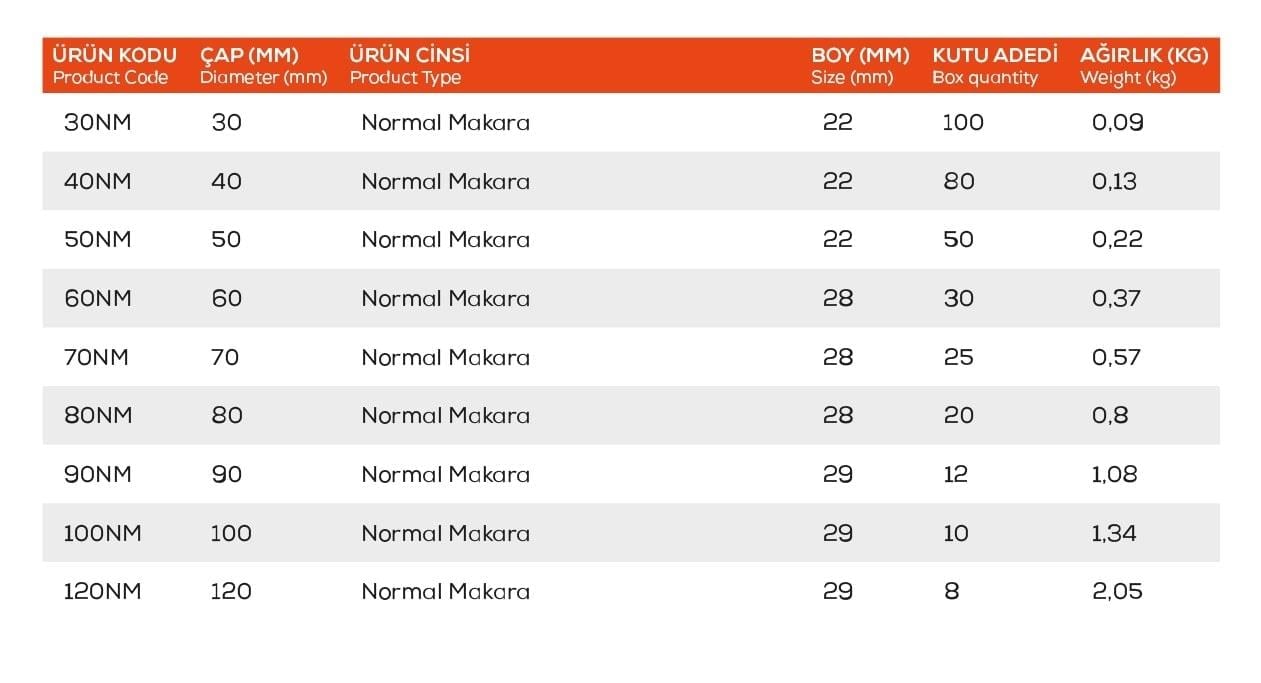Click the ÜRÜN KODU column header
1261x683 pixels.
[x=114, y=65]
